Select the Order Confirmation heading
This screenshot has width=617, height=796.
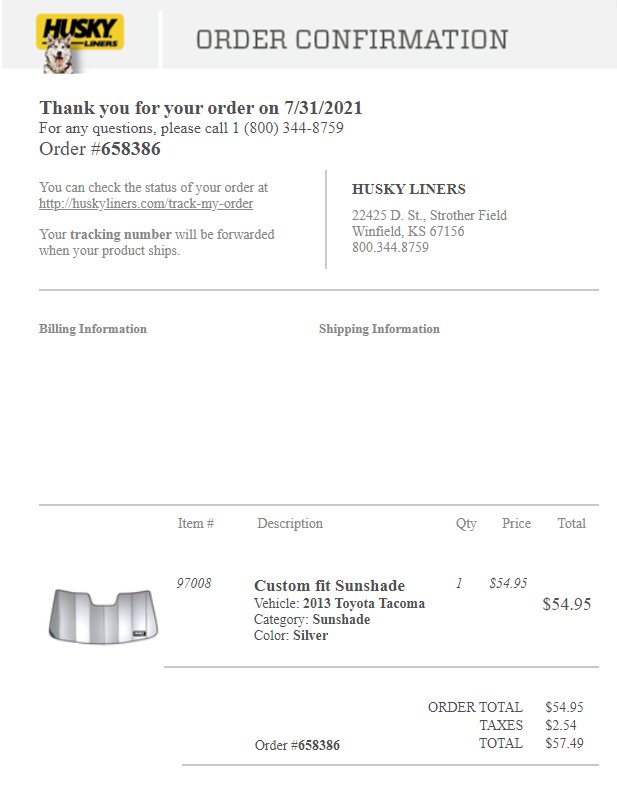click(x=352, y=40)
